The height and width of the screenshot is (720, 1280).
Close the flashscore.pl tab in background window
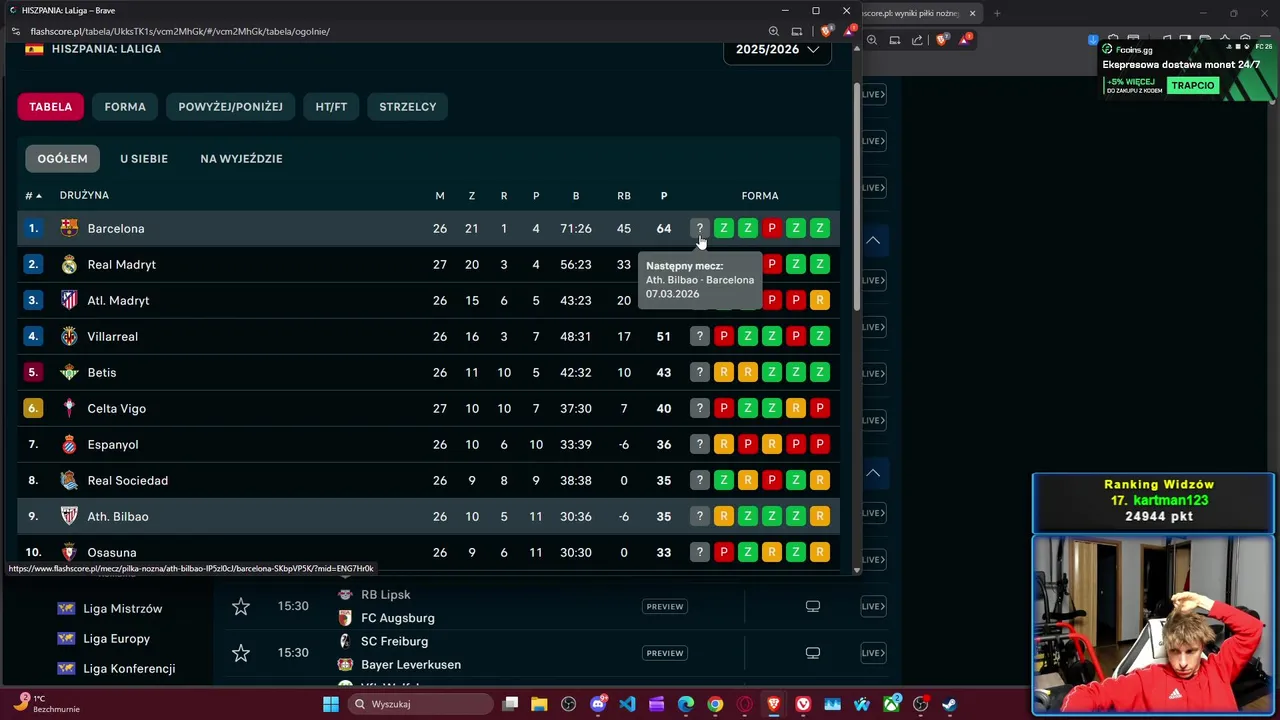pyautogui.click(x=972, y=13)
